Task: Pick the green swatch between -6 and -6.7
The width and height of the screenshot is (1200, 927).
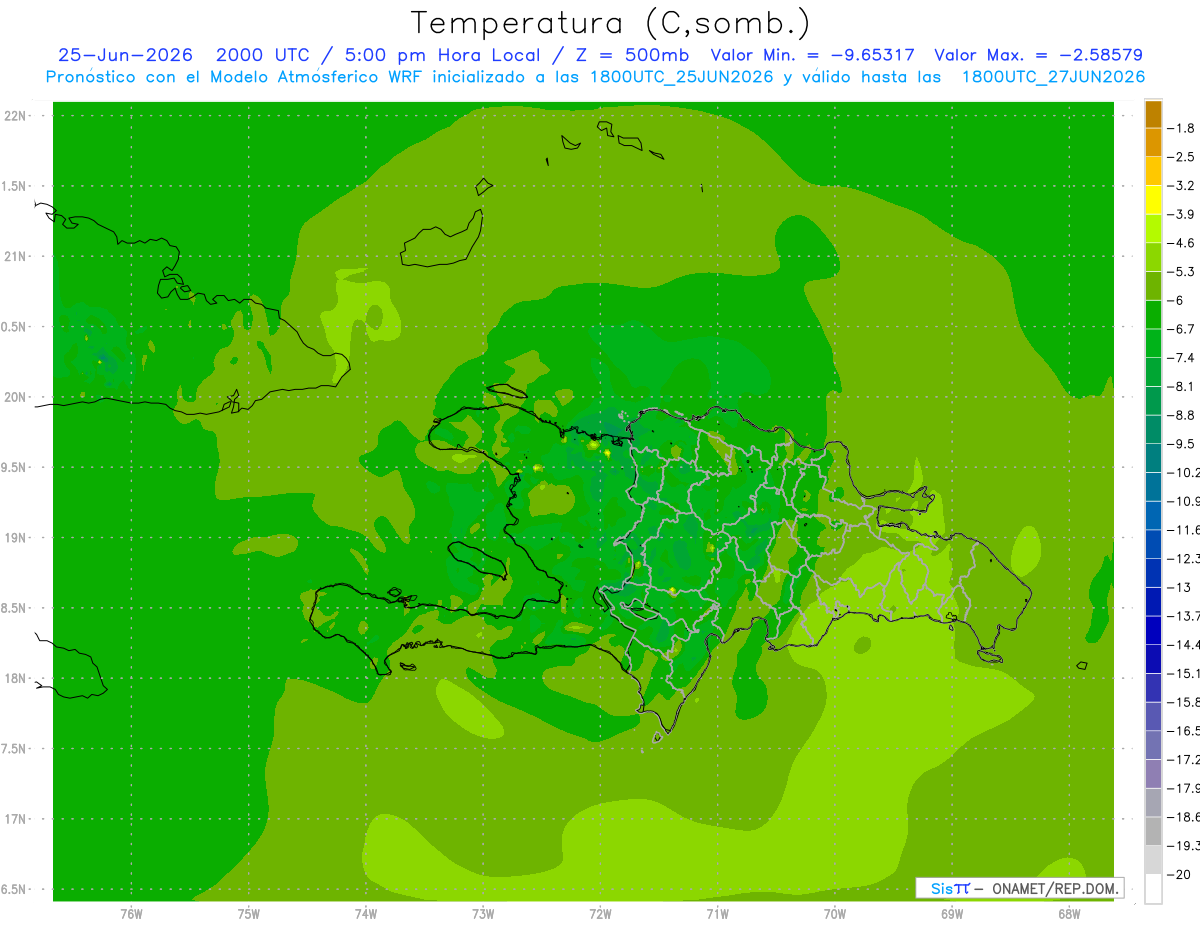Action: [x=1153, y=314]
